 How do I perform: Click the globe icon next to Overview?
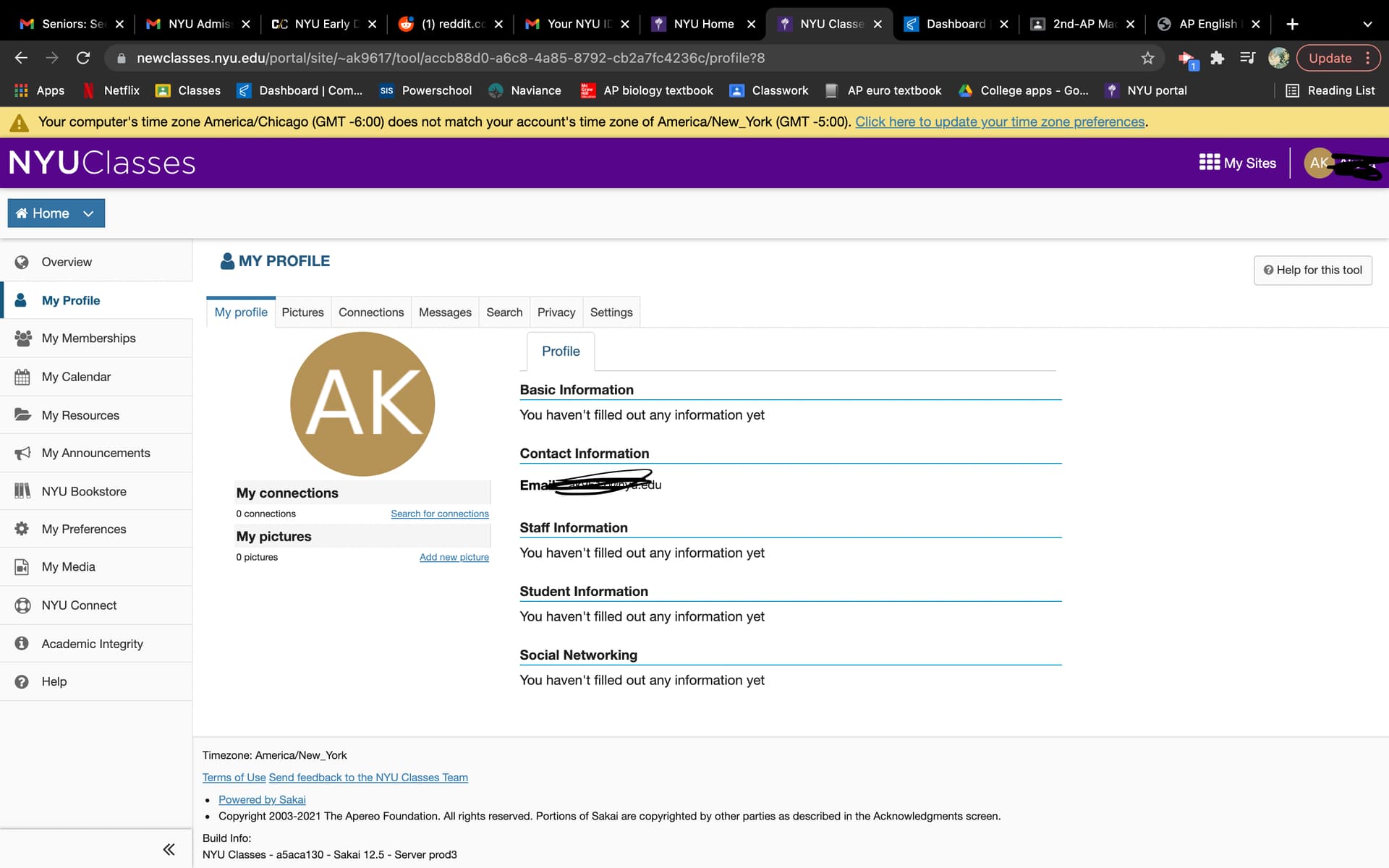[22, 262]
